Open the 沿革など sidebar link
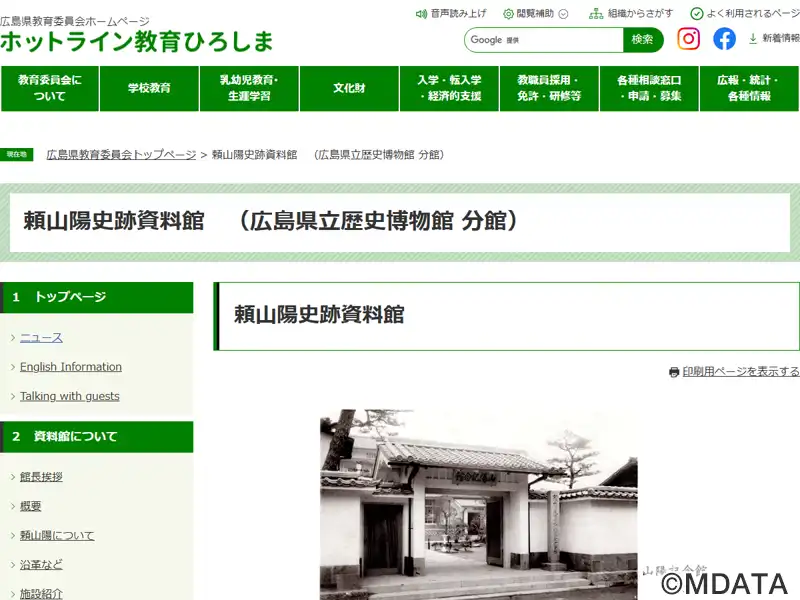The height and width of the screenshot is (600, 800). pos(41,564)
